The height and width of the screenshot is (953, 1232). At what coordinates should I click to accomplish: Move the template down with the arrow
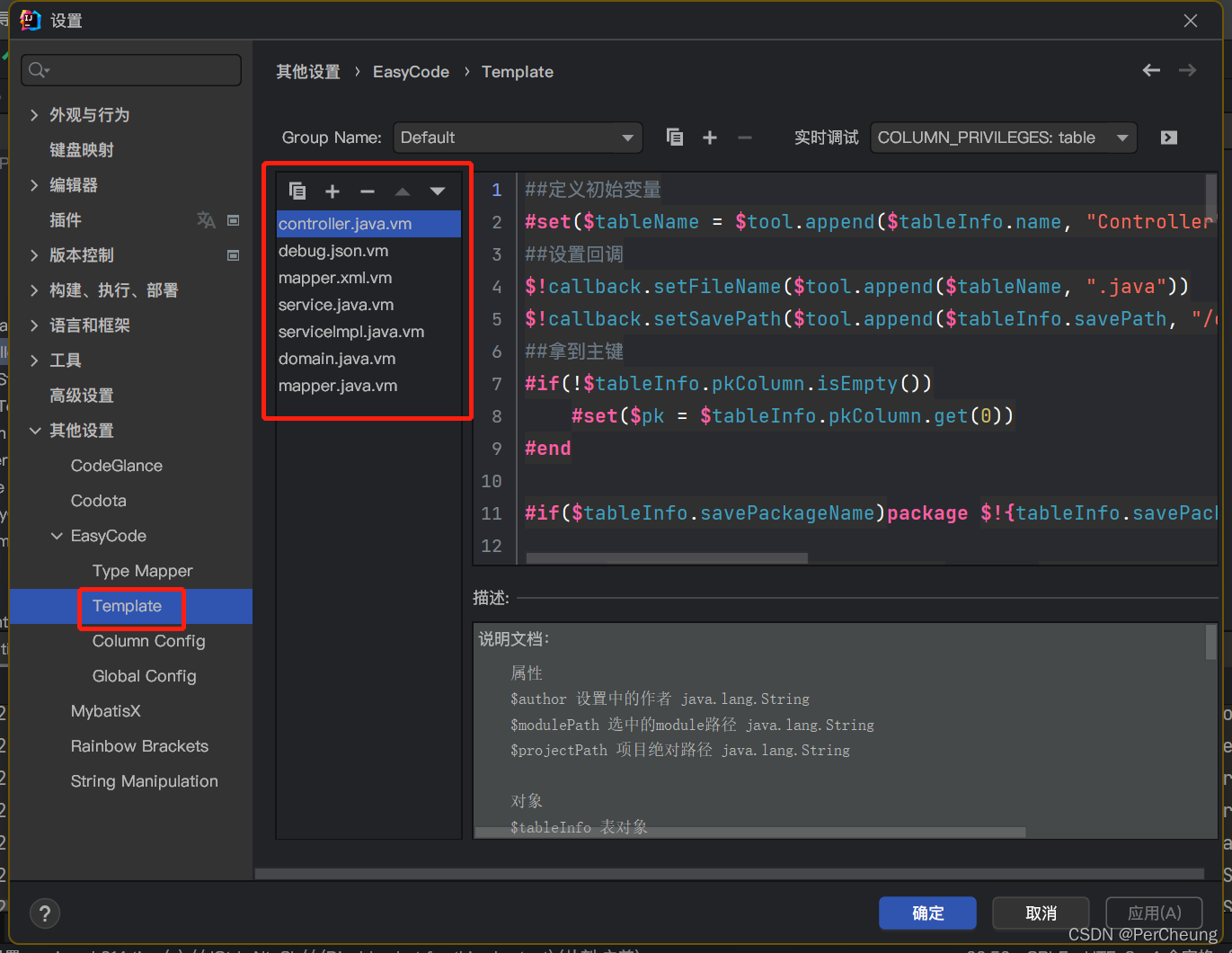438,191
